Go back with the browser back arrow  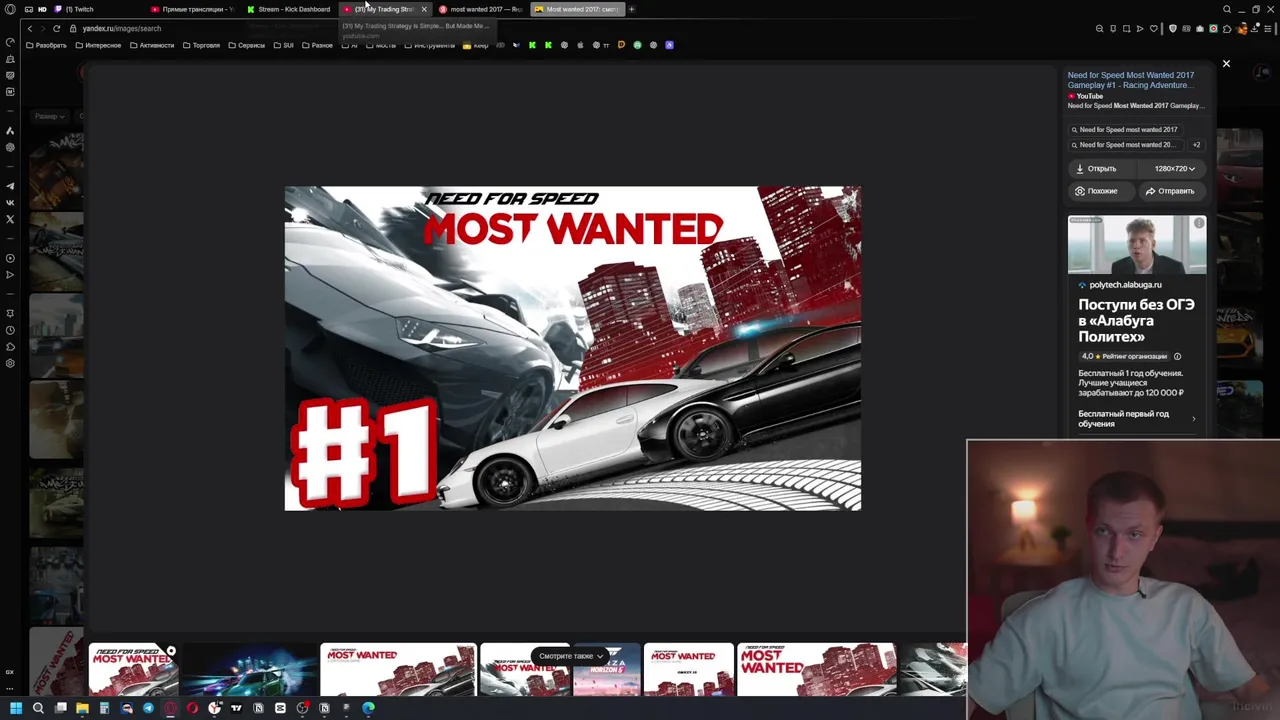coord(29,28)
